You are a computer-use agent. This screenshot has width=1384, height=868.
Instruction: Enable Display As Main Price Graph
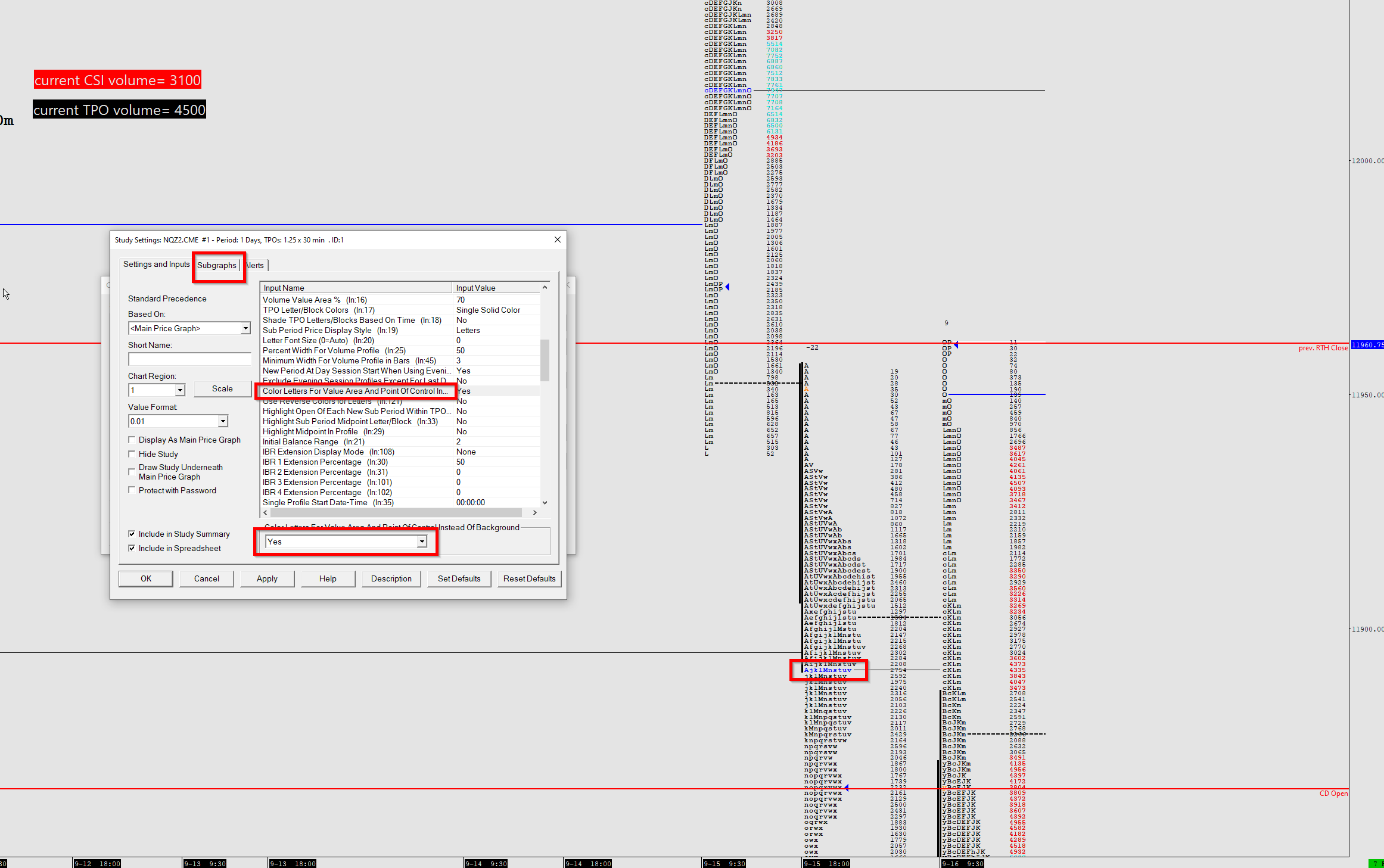pos(132,440)
